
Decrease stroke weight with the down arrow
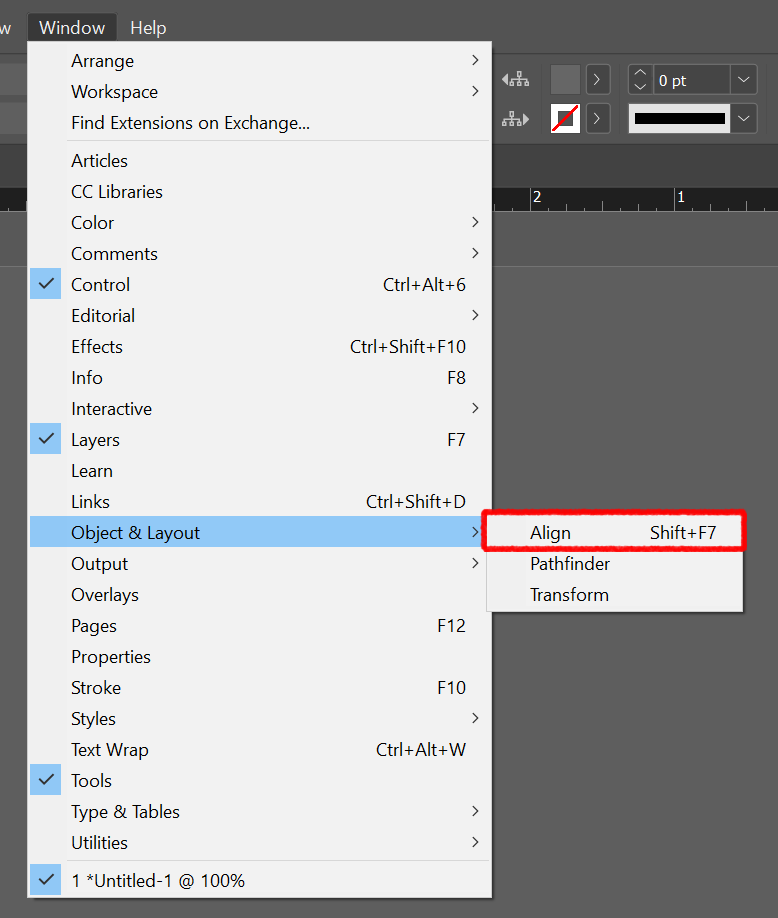[640, 87]
